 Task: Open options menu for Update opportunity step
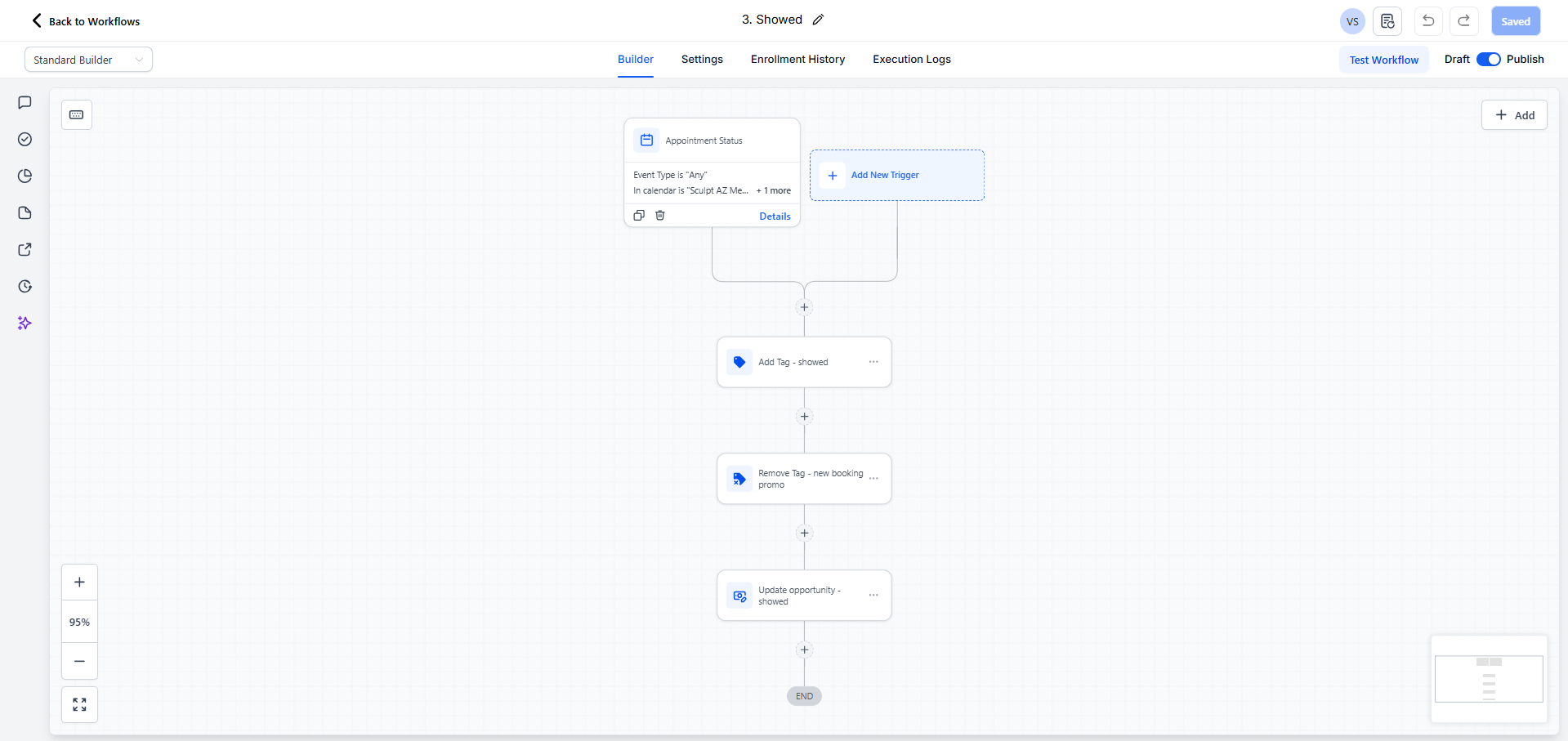873,596
